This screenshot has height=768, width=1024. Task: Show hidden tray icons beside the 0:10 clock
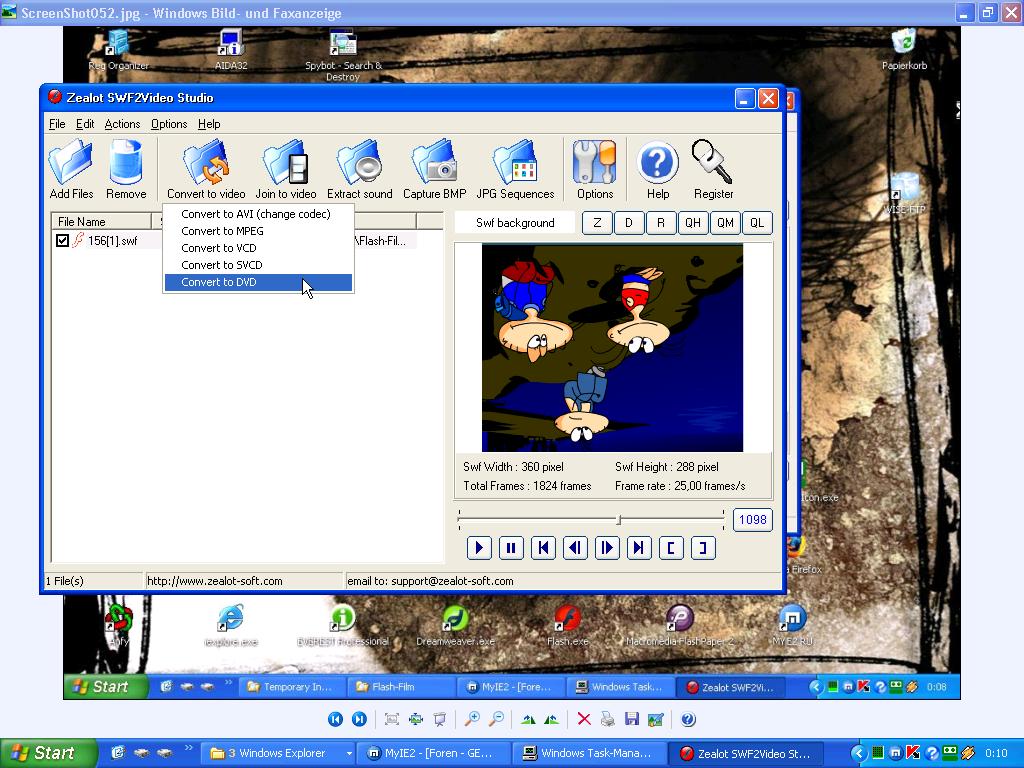[858, 754]
